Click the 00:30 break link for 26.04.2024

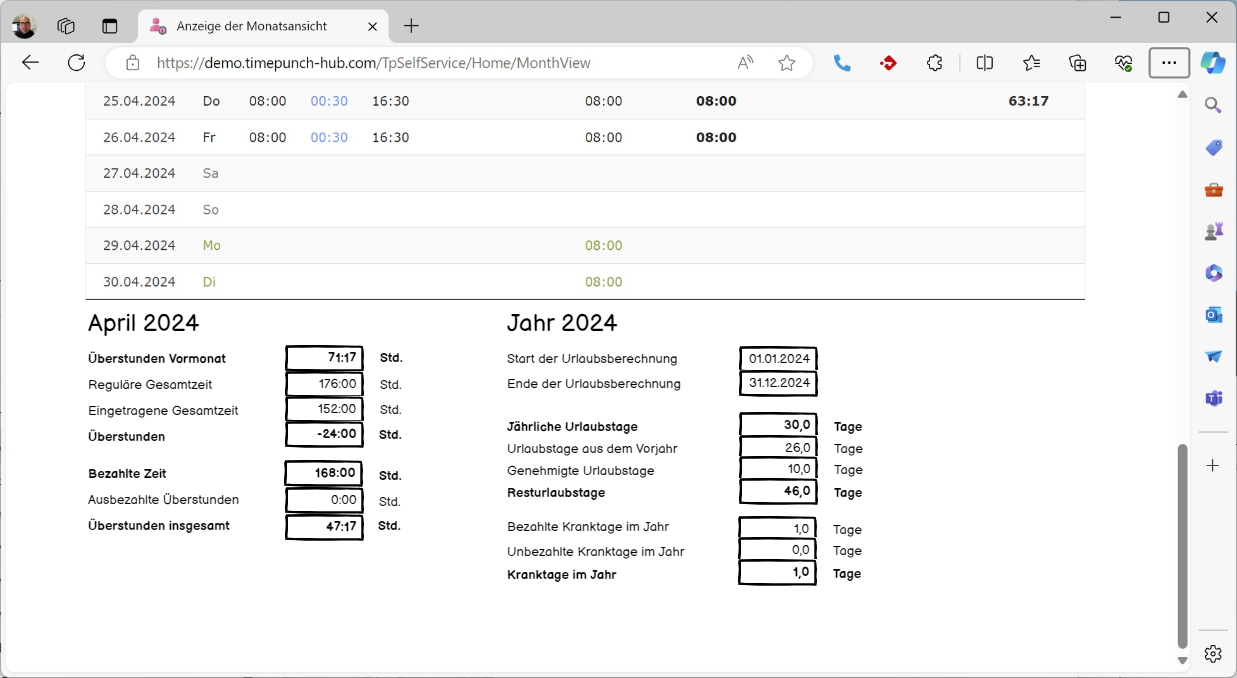[329, 137]
